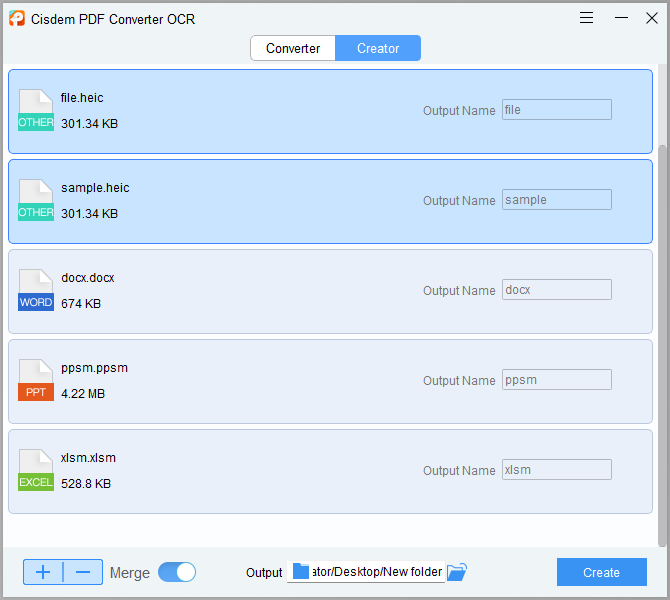The height and width of the screenshot is (600, 670).
Task: Edit the Output Name field containing 'sample'
Action: point(557,200)
